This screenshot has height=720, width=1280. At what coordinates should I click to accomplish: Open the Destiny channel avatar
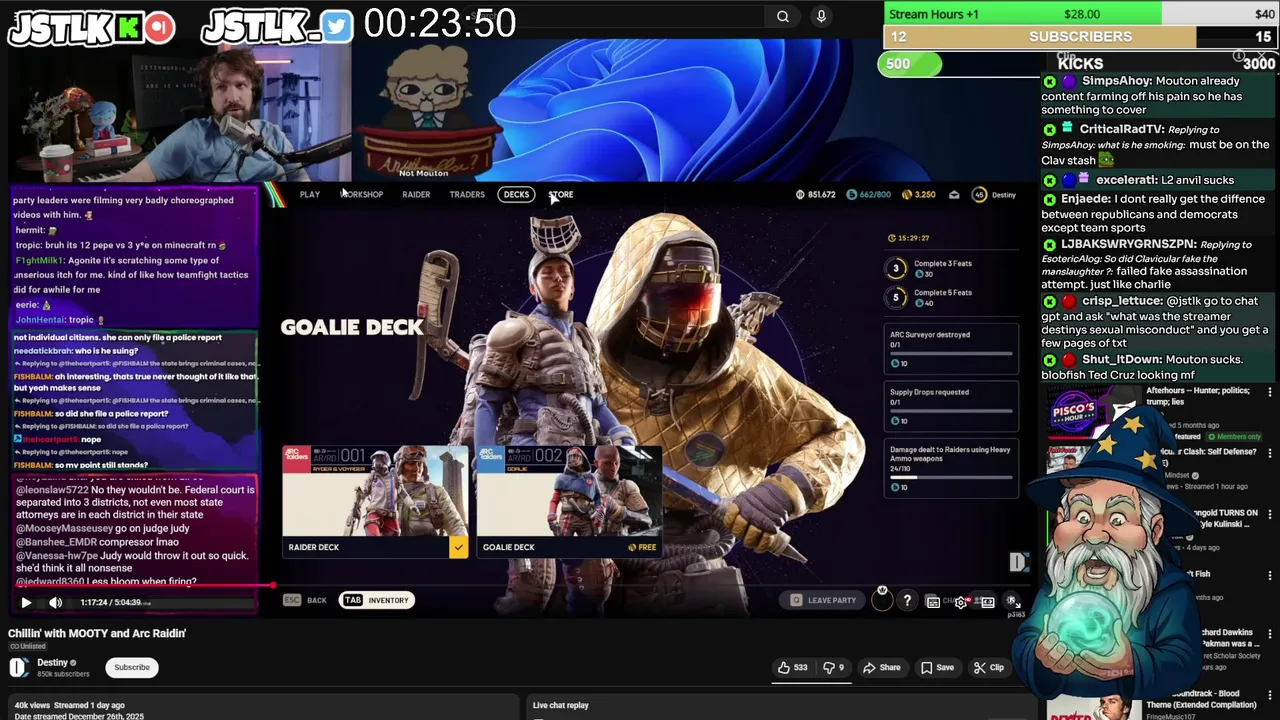19,667
